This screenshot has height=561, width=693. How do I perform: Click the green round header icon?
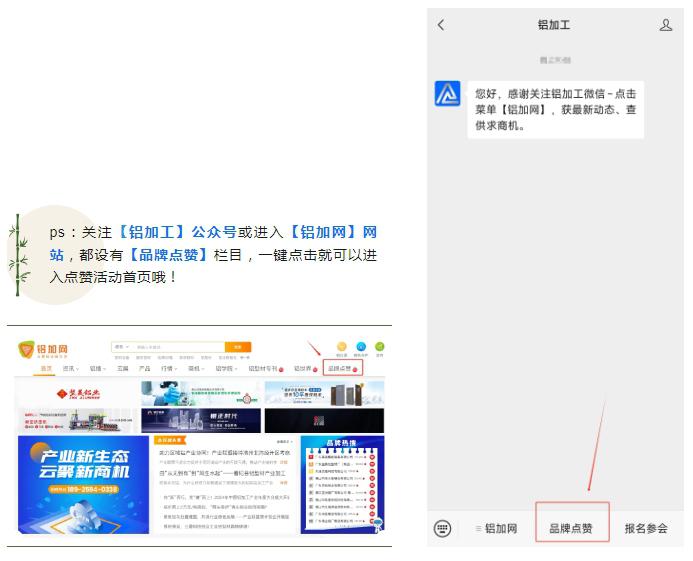(x=379, y=347)
